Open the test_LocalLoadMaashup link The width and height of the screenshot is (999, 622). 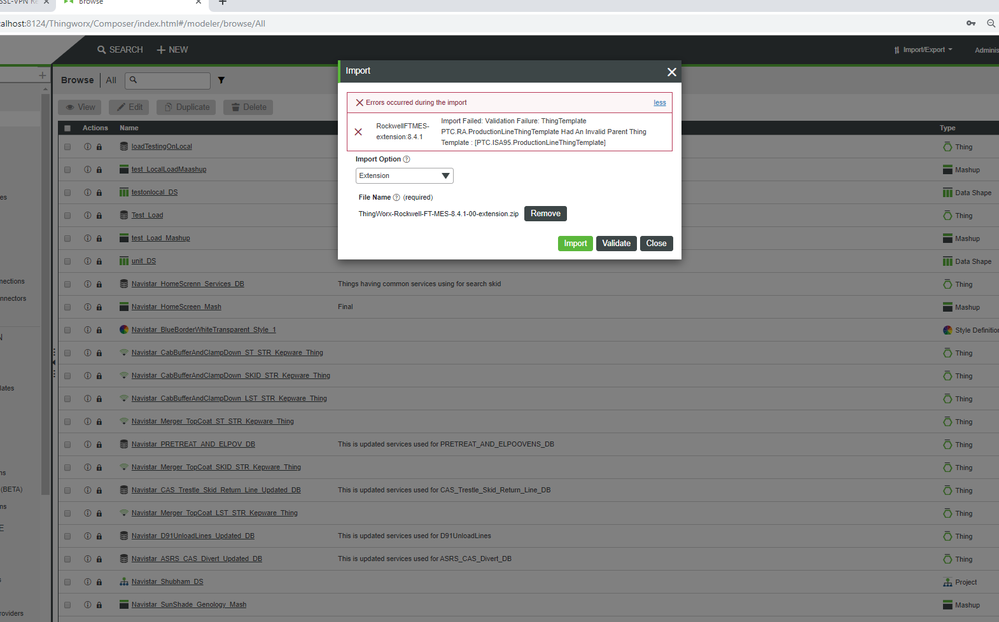(x=169, y=170)
